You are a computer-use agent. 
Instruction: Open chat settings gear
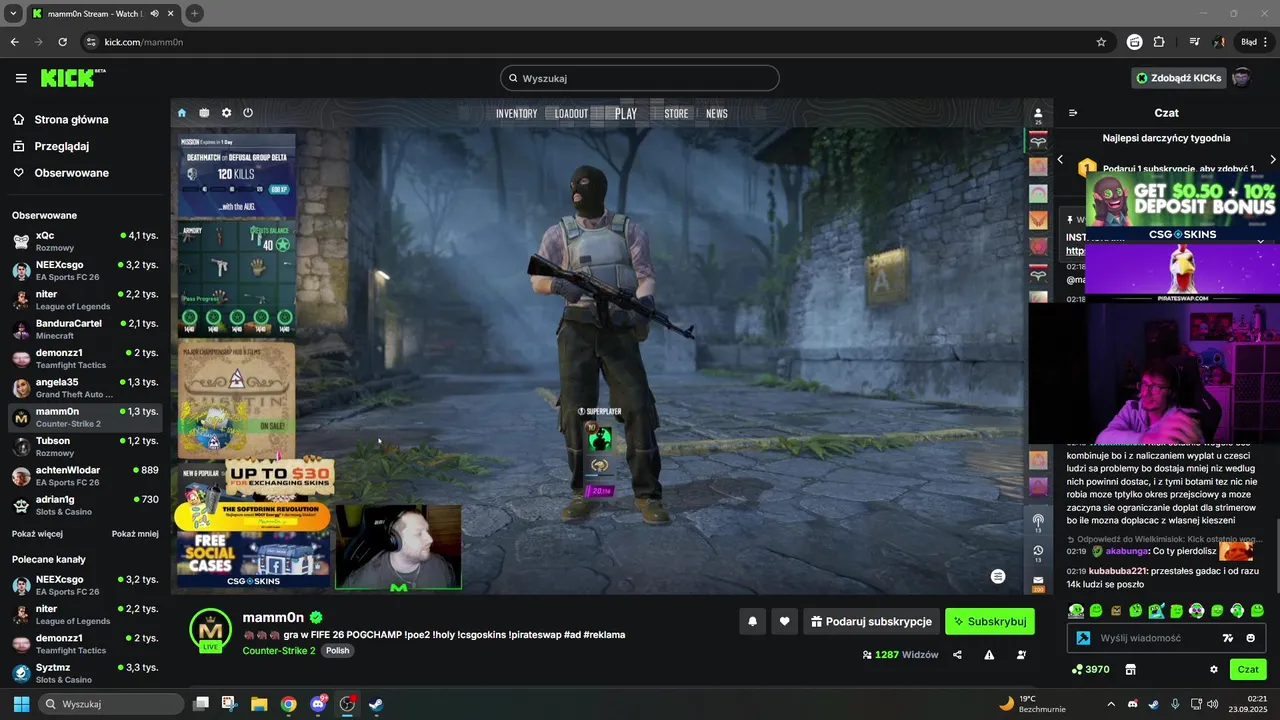(1214, 669)
